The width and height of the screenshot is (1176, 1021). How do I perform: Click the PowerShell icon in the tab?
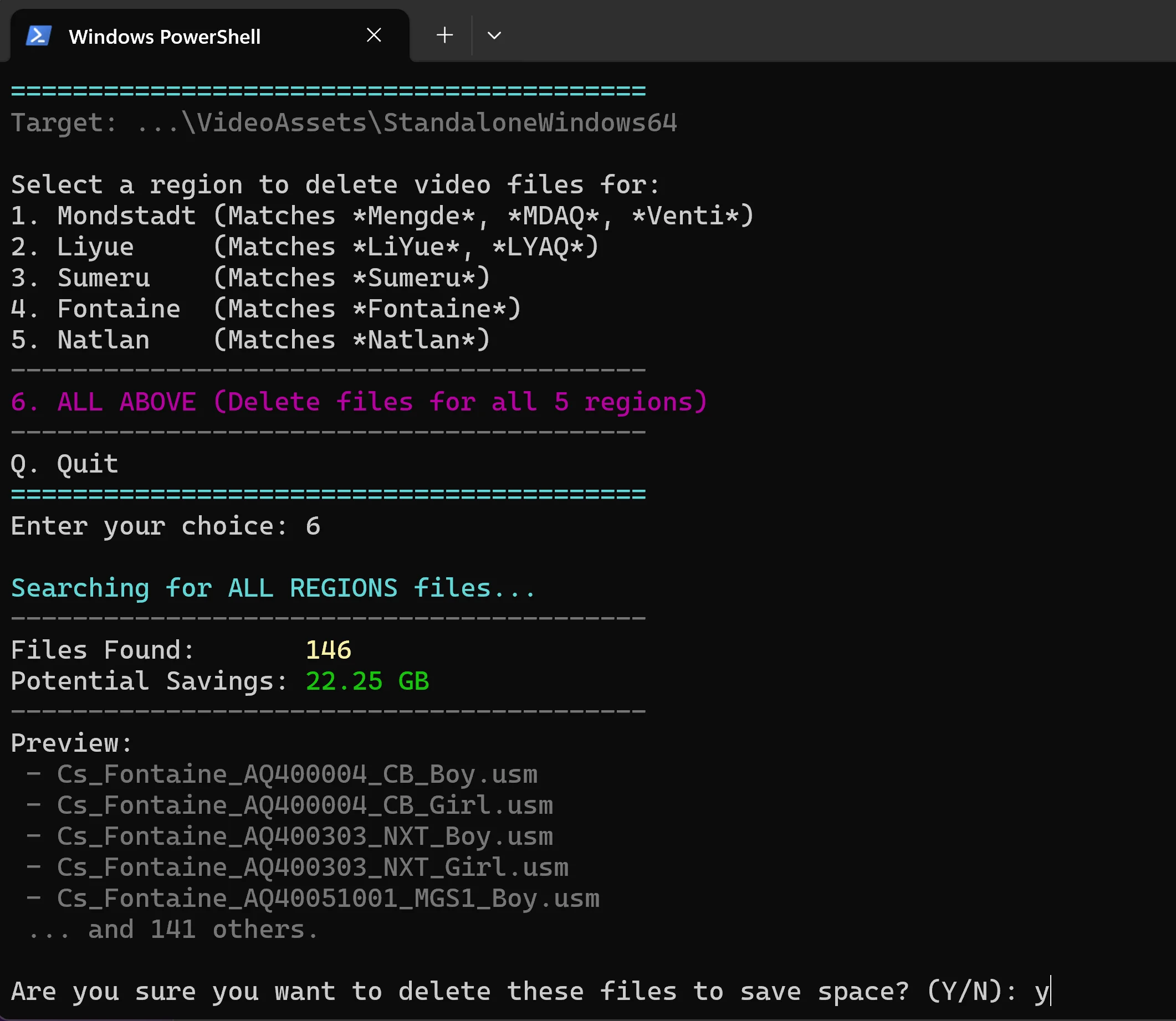tap(39, 36)
